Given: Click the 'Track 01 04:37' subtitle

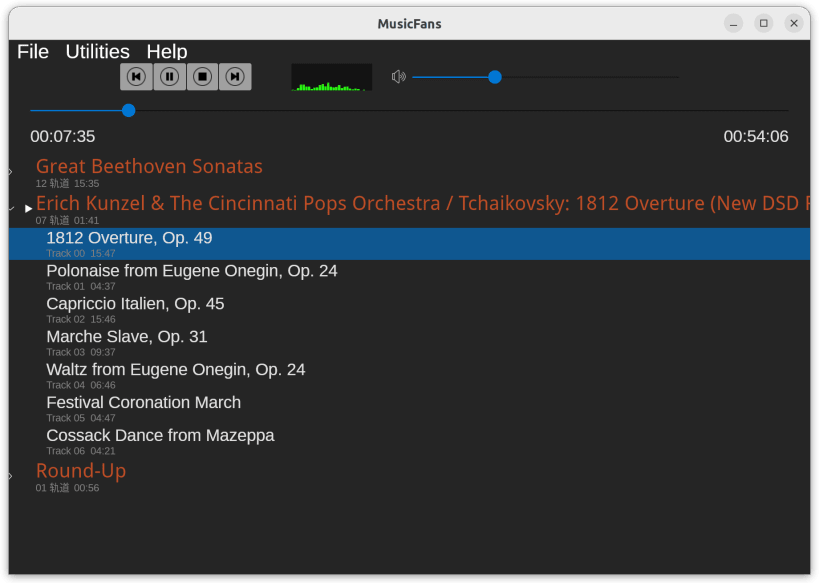Looking at the screenshot, I should [81, 286].
